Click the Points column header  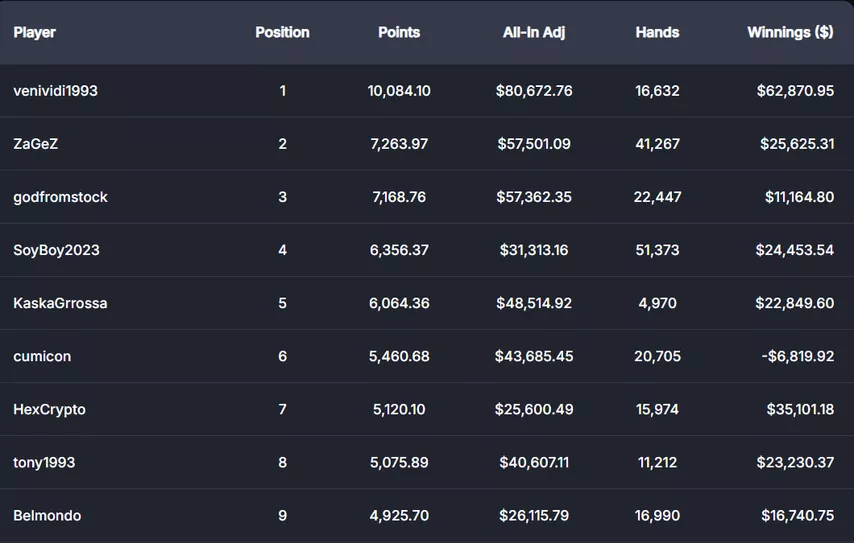coord(399,32)
